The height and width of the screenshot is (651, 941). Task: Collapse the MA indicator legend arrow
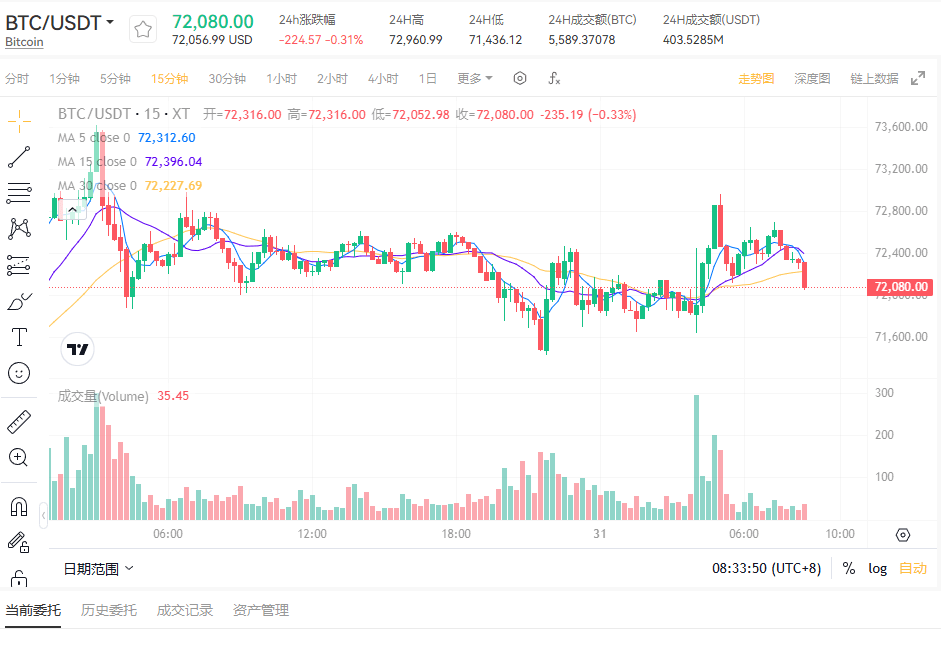(x=85, y=209)
